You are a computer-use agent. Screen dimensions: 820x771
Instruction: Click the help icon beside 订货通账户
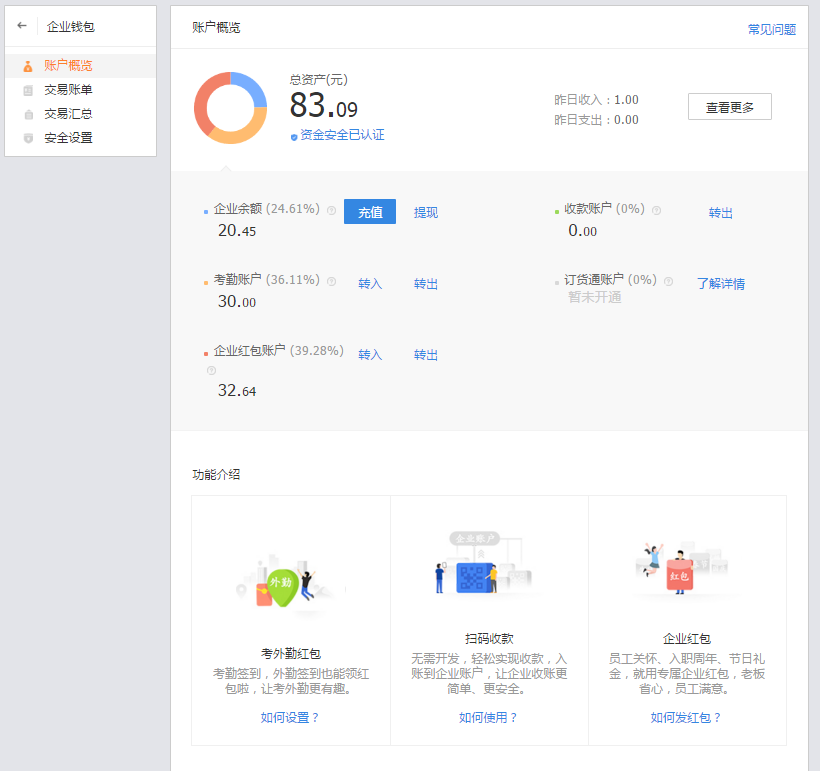pos(668,281)
